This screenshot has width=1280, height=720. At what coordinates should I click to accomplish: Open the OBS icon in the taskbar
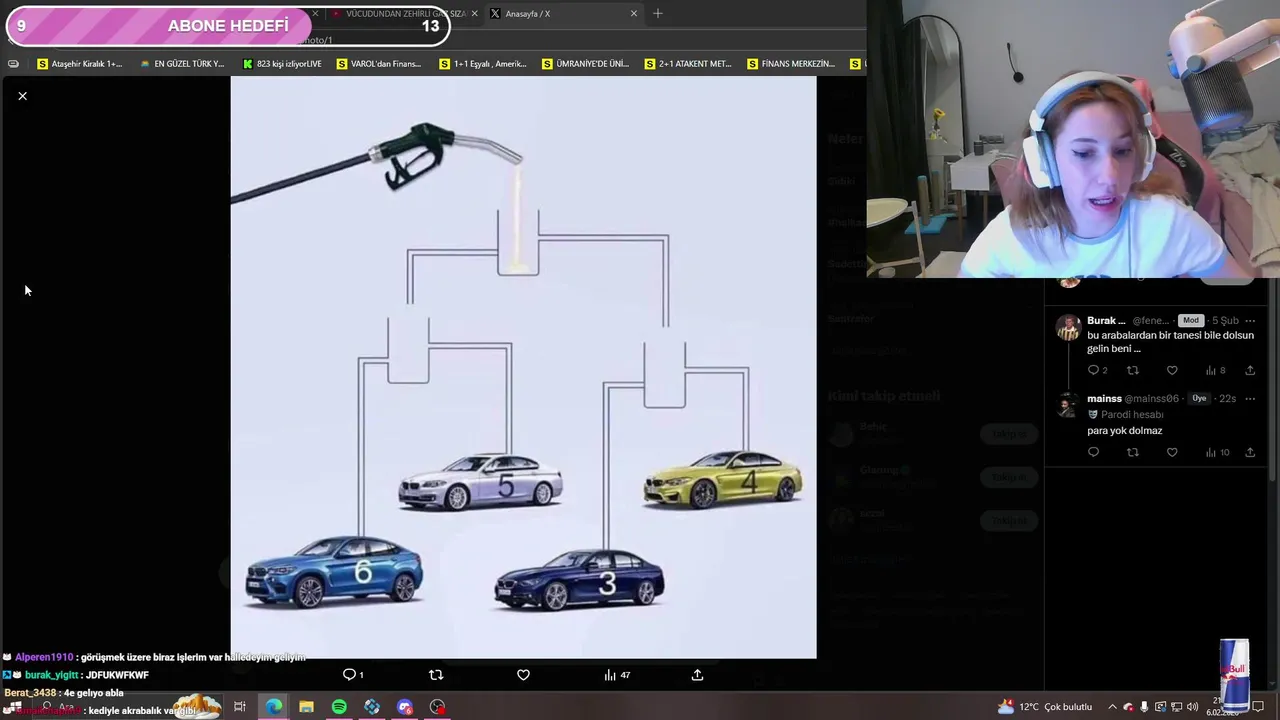click(x=437, y=707)
